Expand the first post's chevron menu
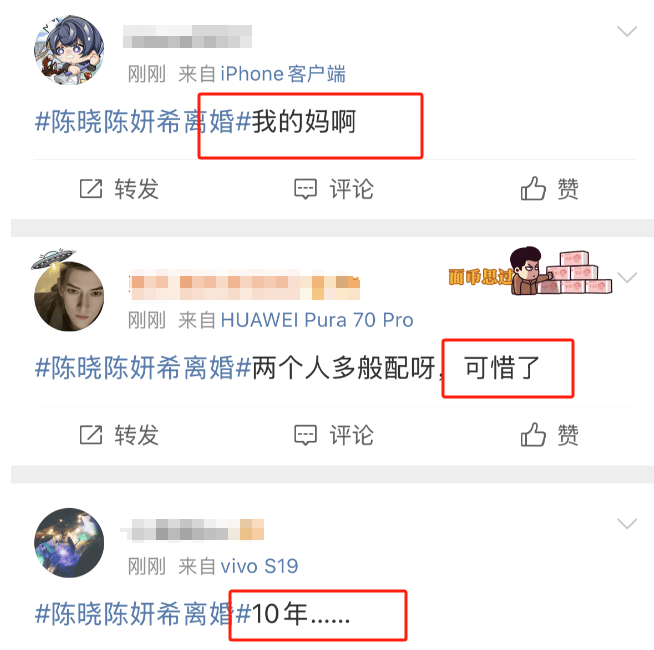This screenshot has width=654, height=650. 627,31
